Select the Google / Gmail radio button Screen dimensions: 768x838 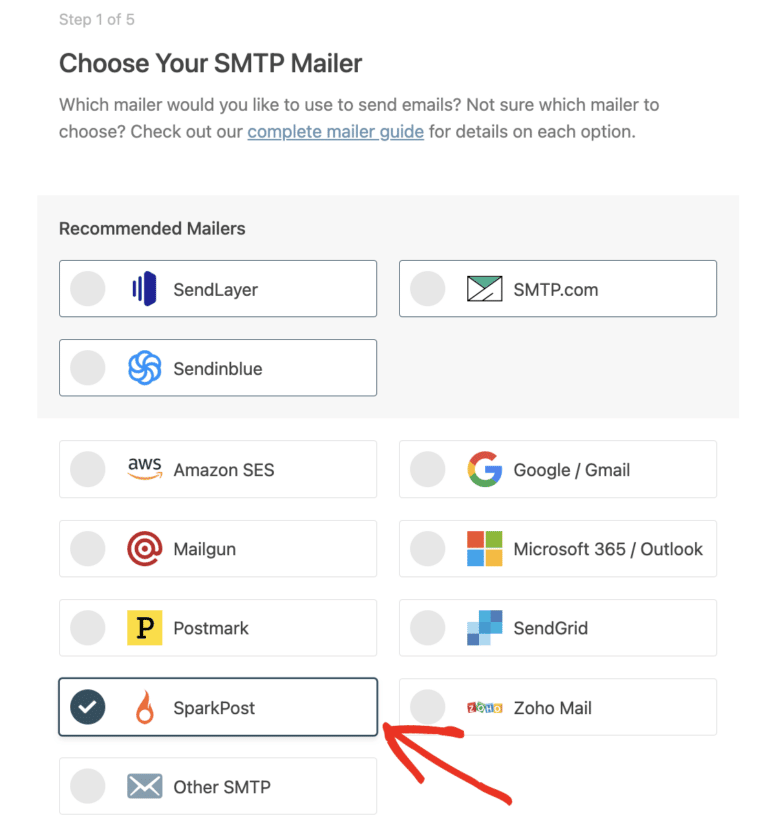coord(428,469)
